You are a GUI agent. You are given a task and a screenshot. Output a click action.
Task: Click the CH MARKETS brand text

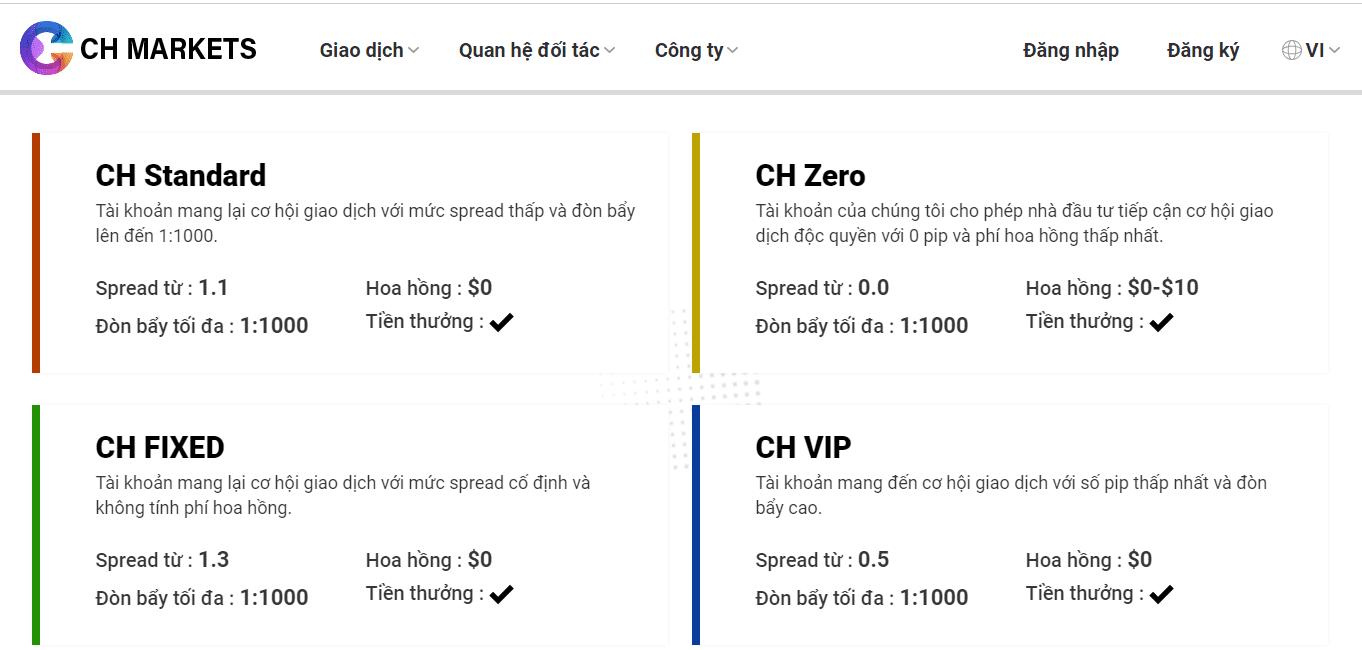pyautogui.click(x=168, y=49)
